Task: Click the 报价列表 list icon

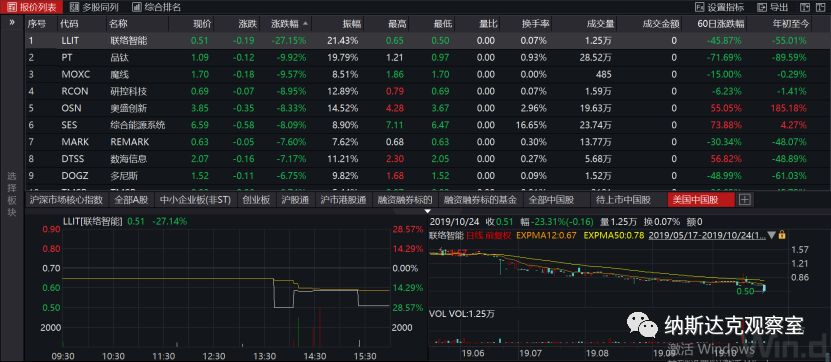Action: (x=11, y=7)
